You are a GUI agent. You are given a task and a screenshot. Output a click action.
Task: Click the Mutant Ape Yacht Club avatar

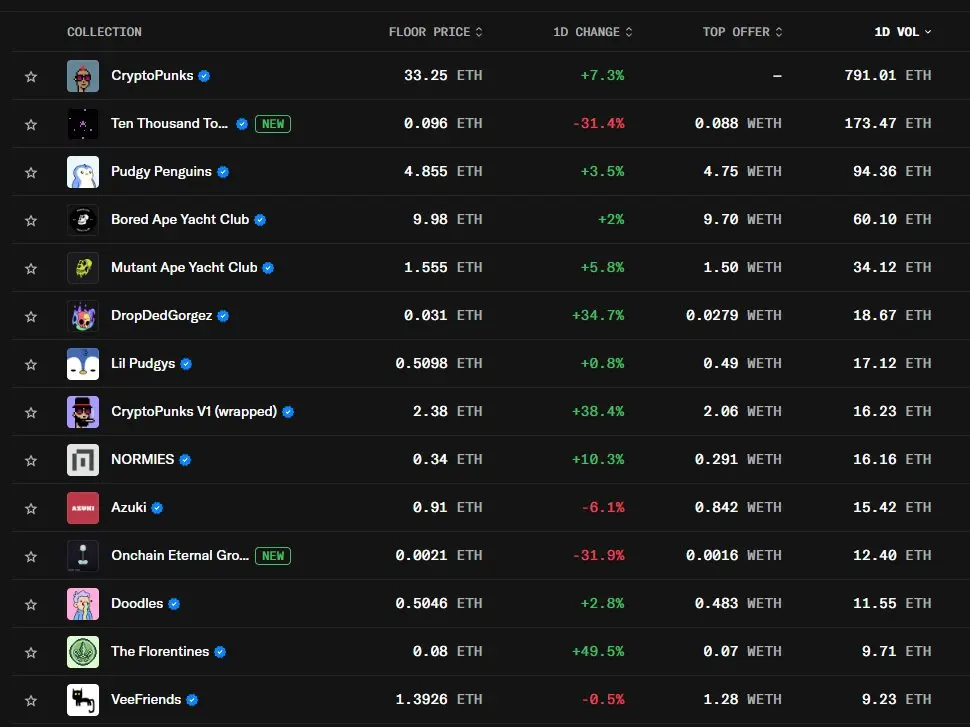click(x=83, y=268)
